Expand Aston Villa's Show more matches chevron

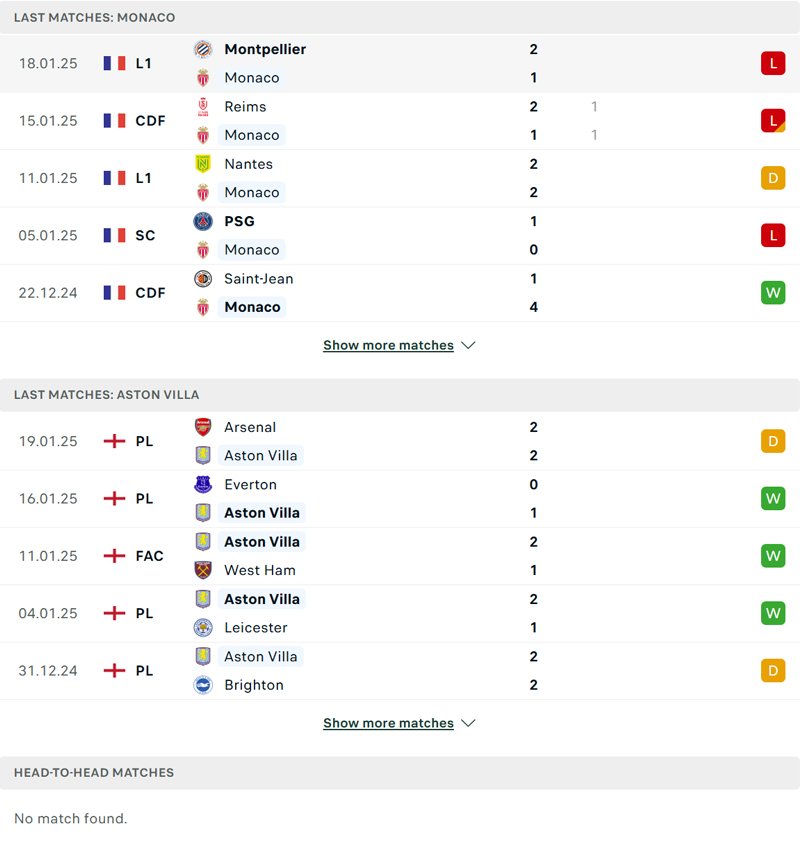pyautogui.click(x=468, y=723)
